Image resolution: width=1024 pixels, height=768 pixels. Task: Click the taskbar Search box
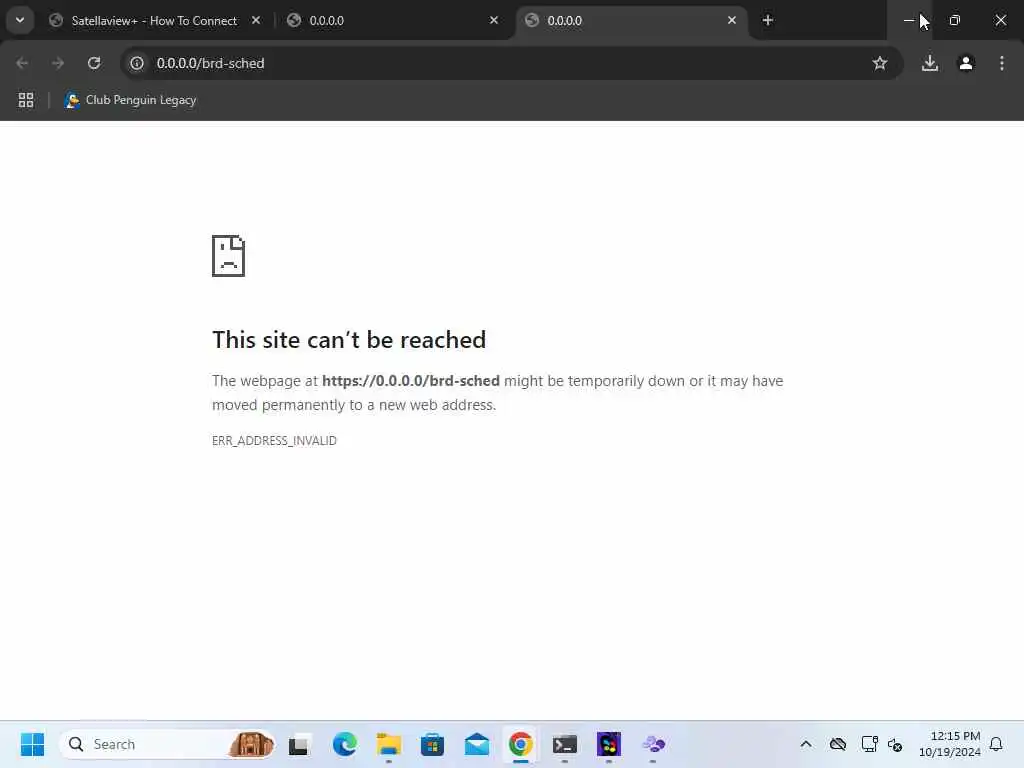(168, 744)
